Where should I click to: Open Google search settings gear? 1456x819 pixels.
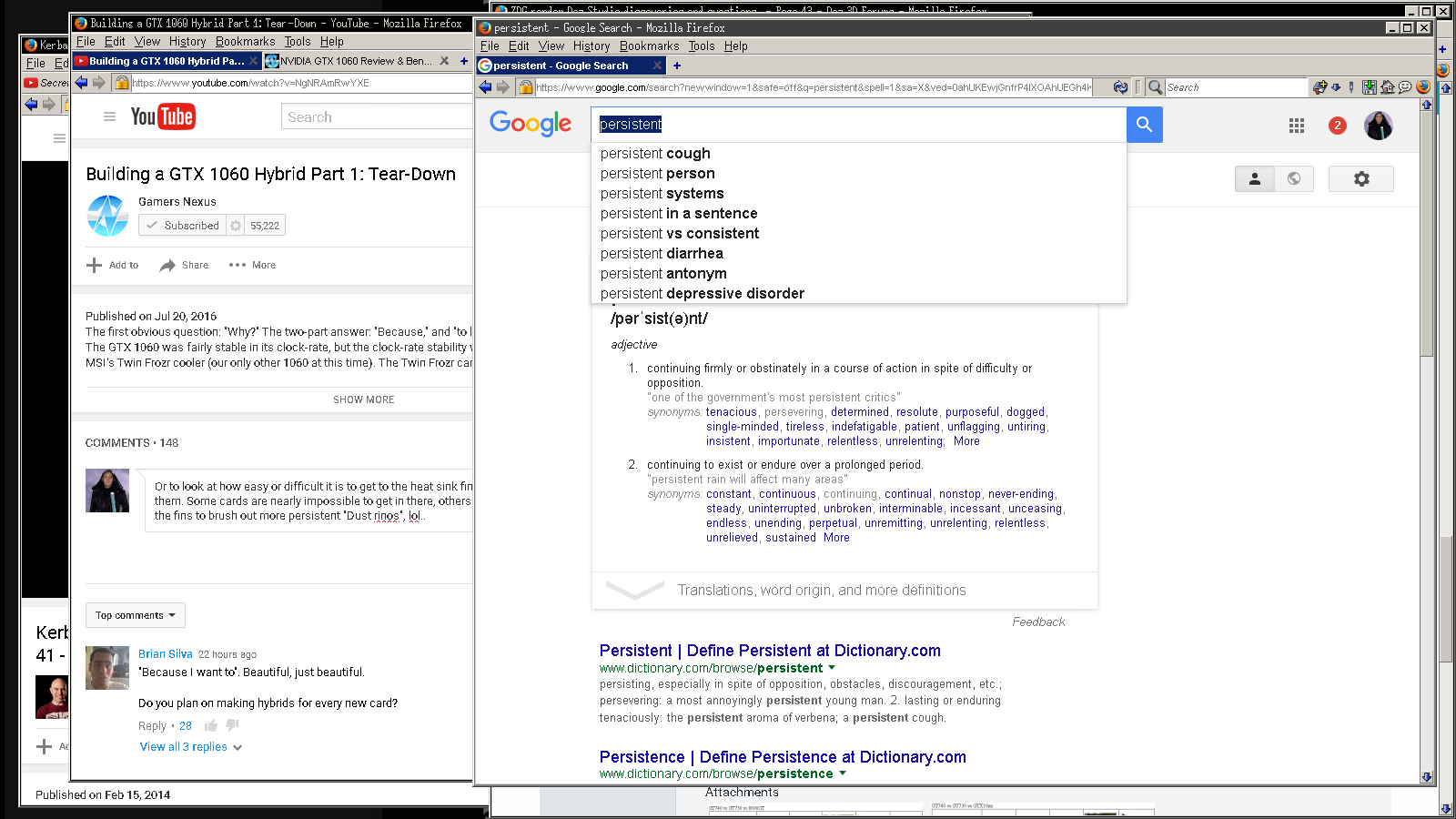(x=1361, y=179)
